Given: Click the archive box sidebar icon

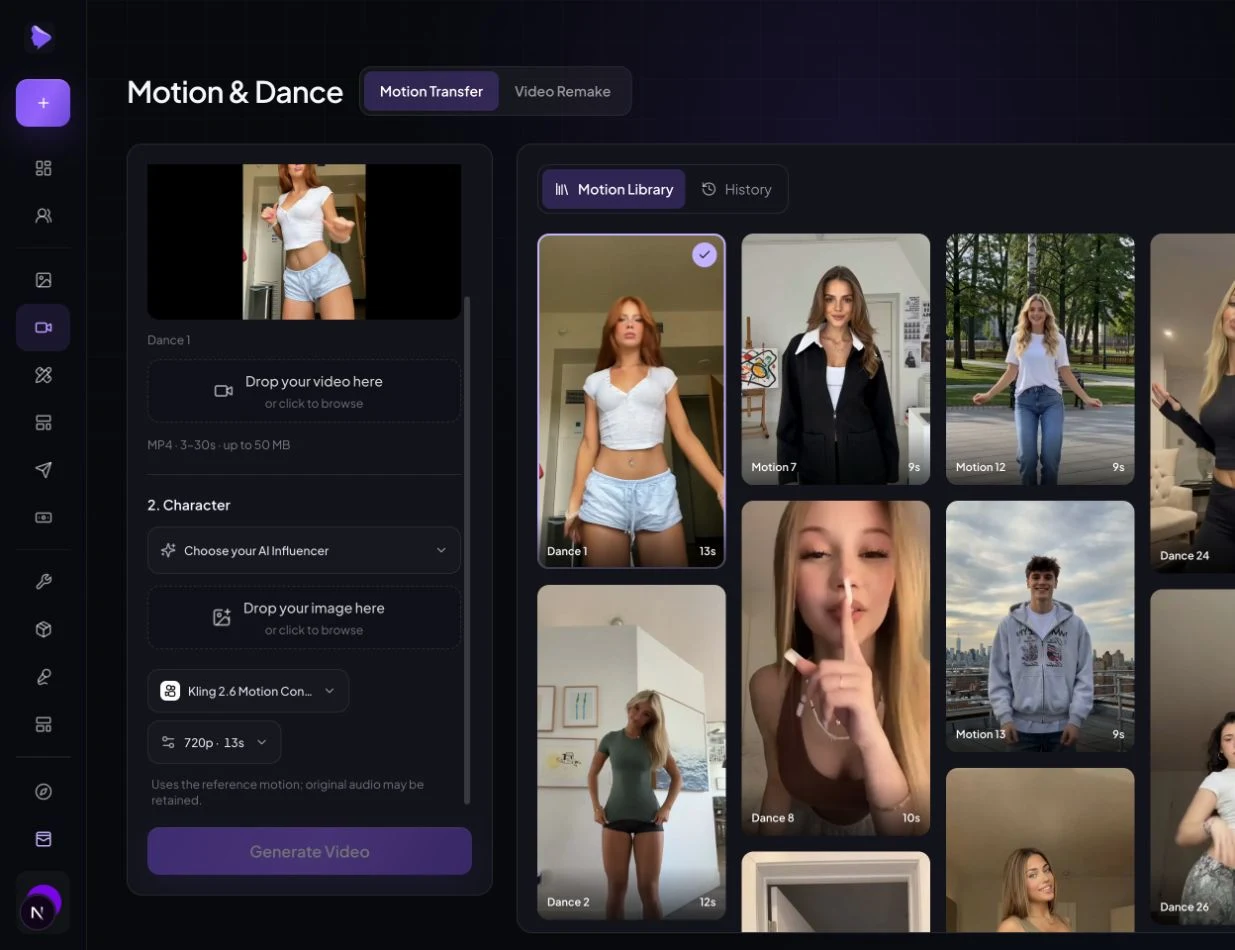Looking at the screenshot, I should [43, 839].
